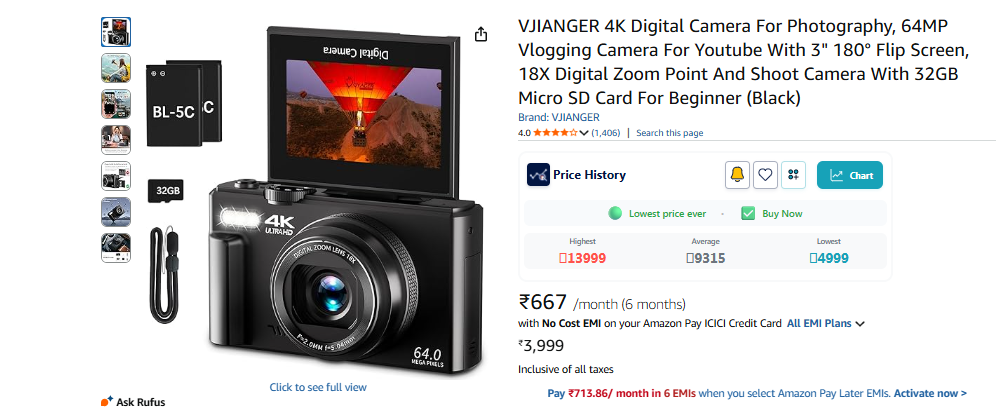Screen dimensions: 1006x411
Task: Click the compare grid icon beside heart
Action: tap(793, 175)
